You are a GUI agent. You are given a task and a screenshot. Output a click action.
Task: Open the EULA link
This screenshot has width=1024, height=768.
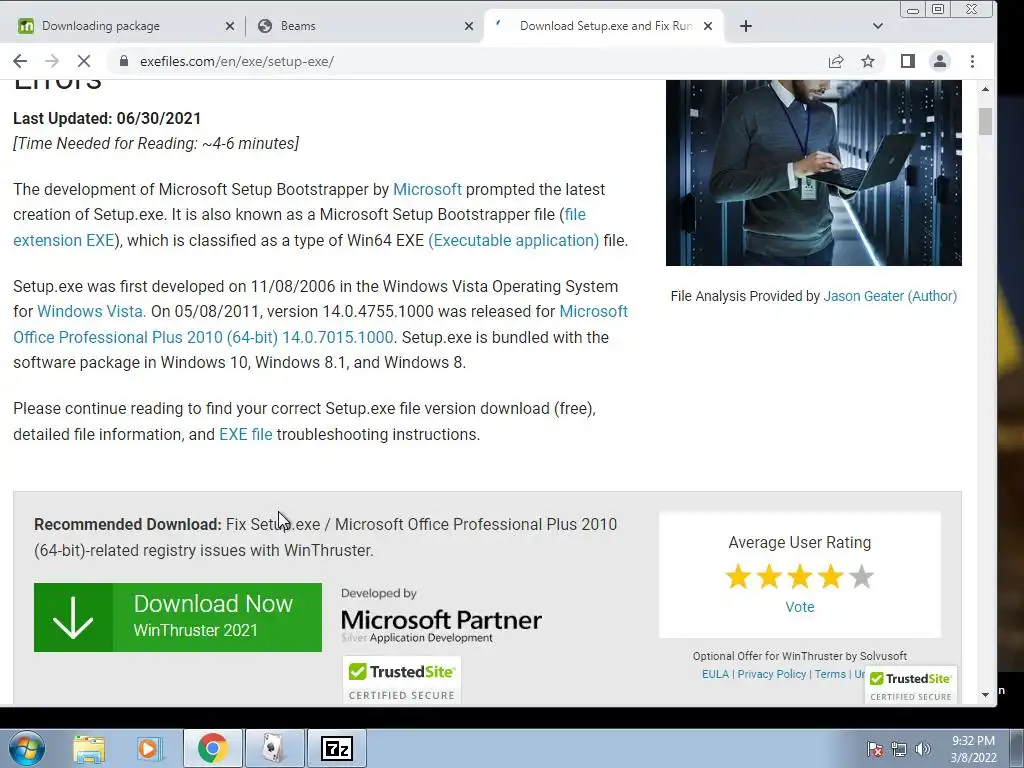(715, 674)
